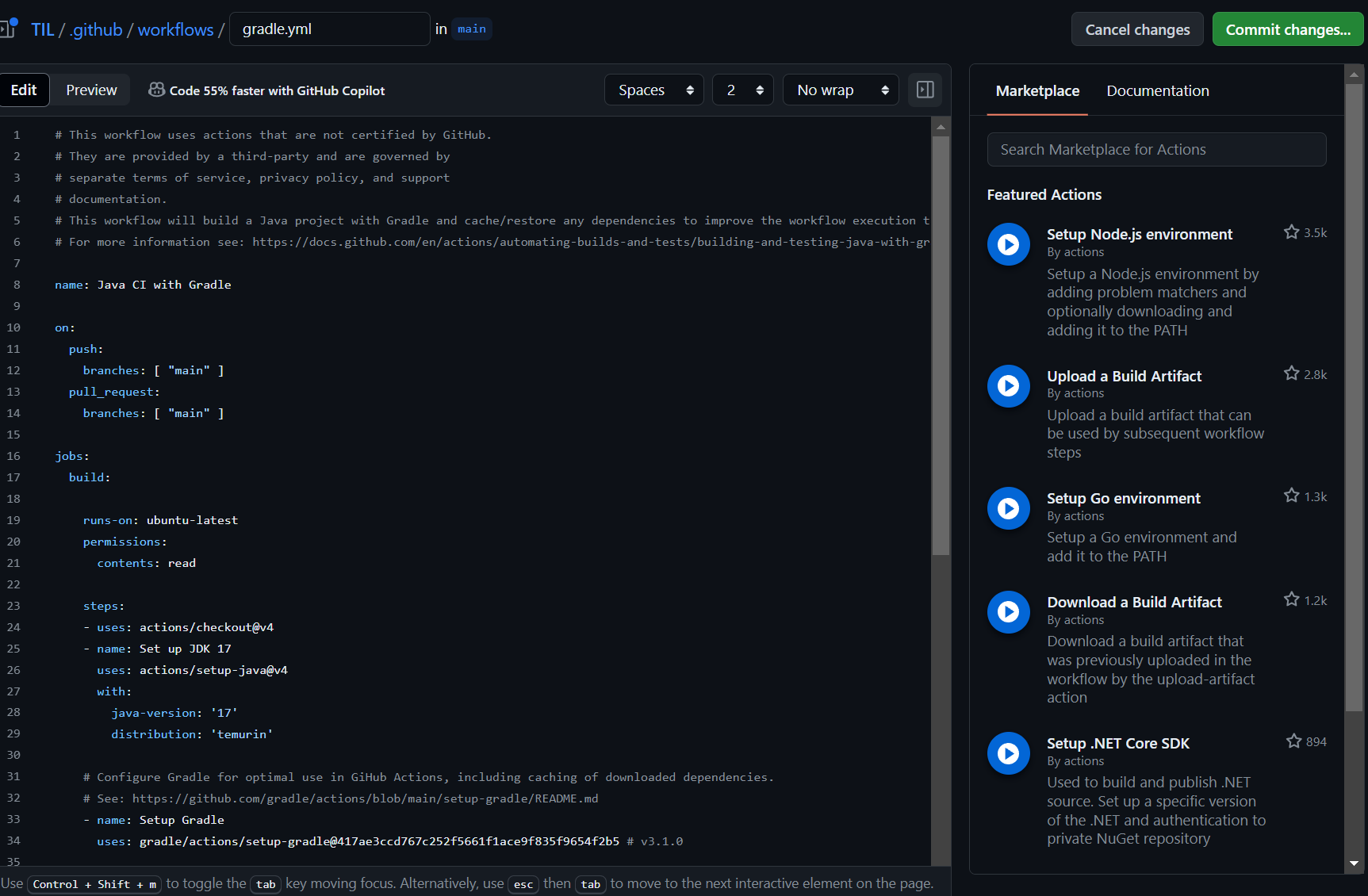Click the 'contents: read' line
Screen dimensions: 1368x896
pyautogui.click(x=146, y=563)
